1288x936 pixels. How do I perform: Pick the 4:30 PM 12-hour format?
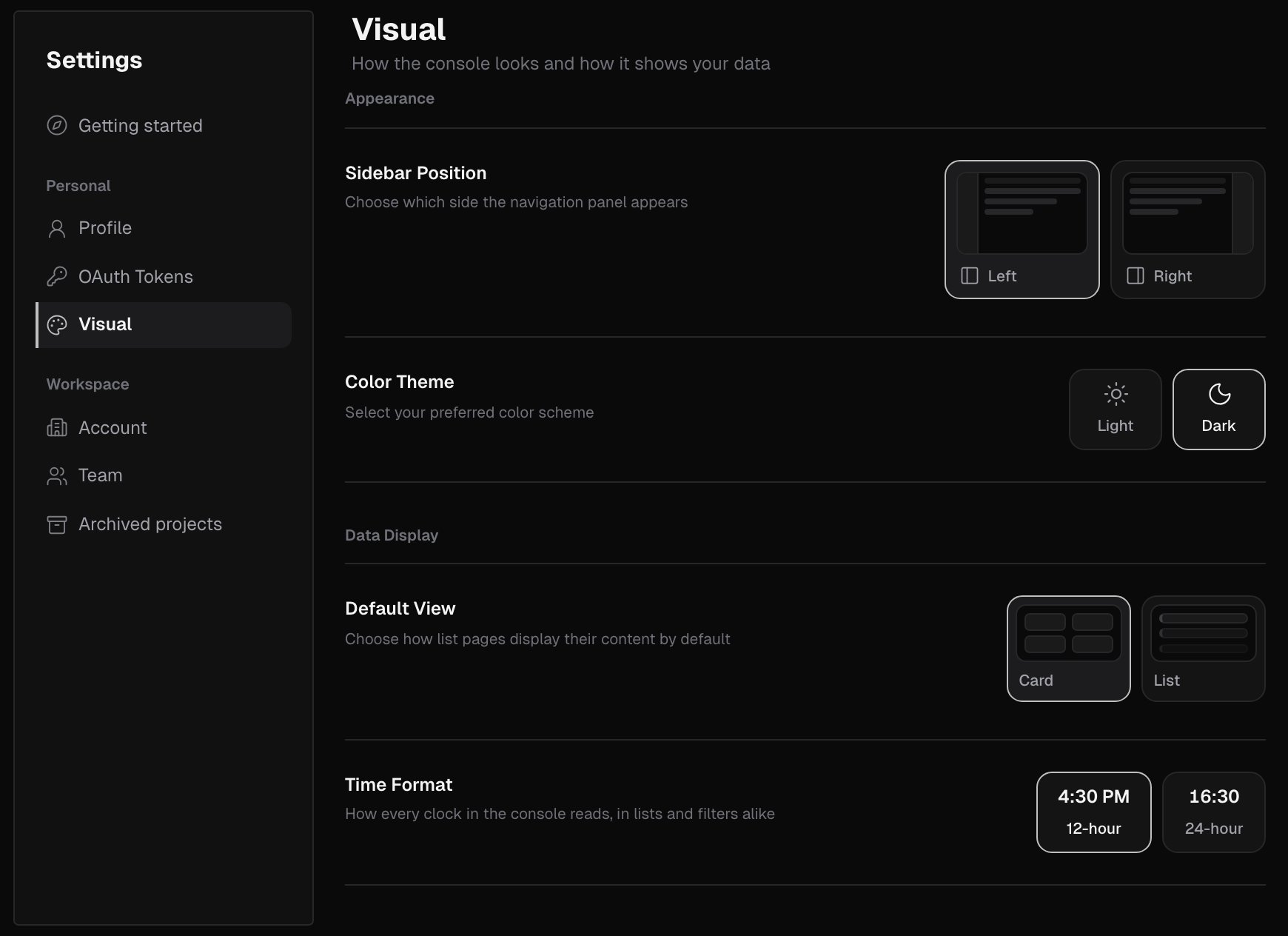point(1094,812)
